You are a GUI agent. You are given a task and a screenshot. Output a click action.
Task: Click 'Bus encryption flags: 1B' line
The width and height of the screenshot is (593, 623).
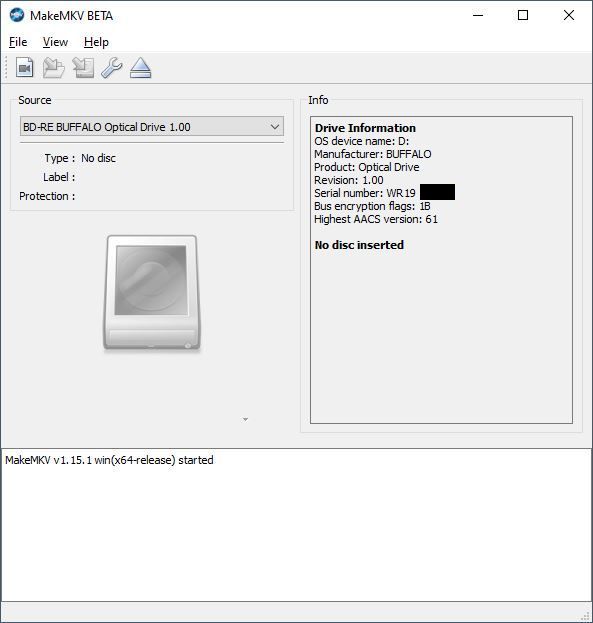(372, 206)
